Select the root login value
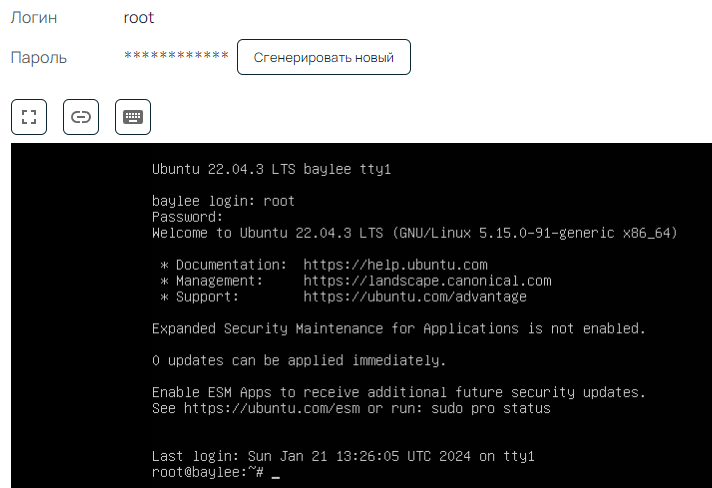 (139, 18)
